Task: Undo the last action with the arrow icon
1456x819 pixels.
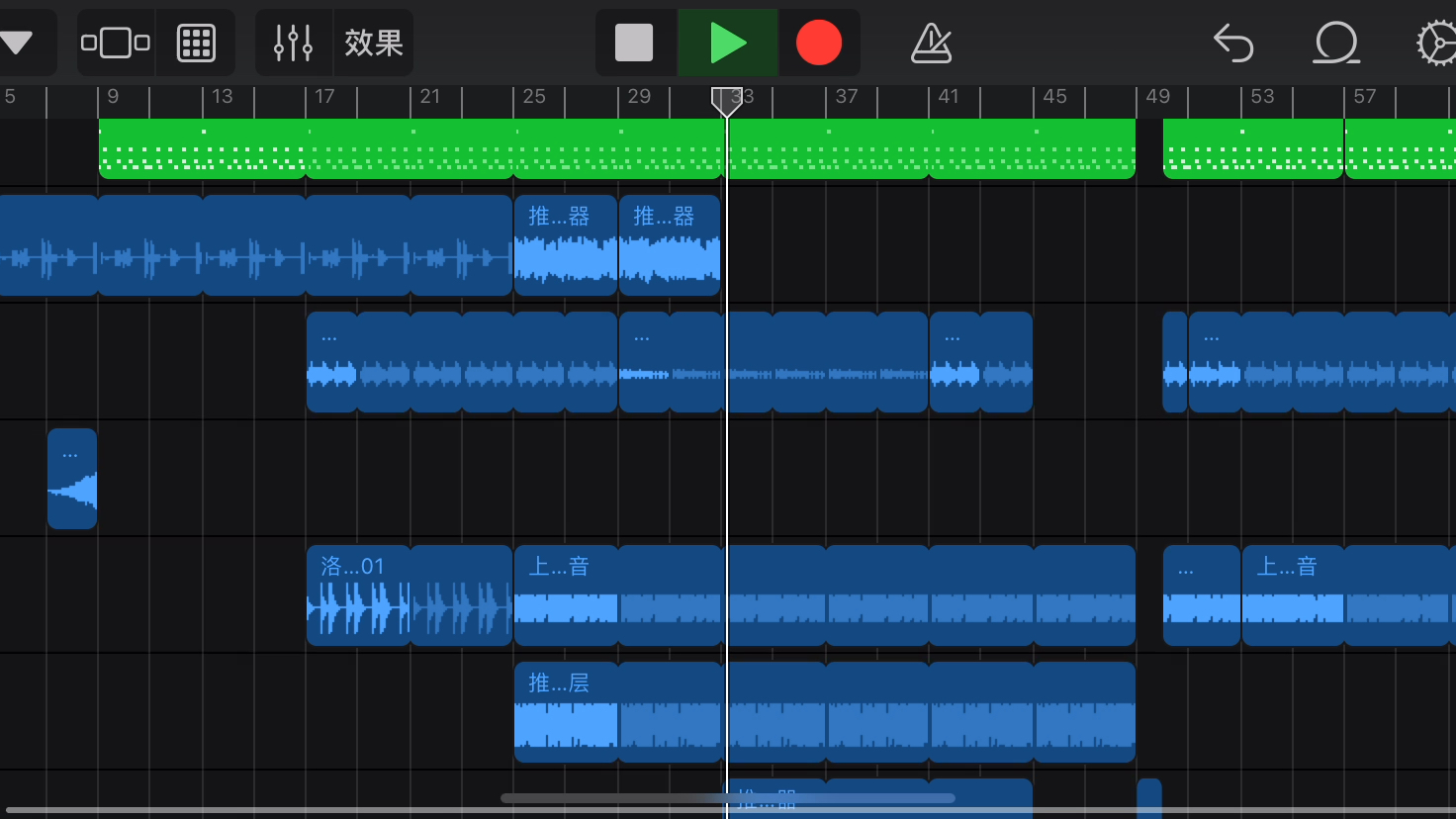Action: coord(1233,43)
